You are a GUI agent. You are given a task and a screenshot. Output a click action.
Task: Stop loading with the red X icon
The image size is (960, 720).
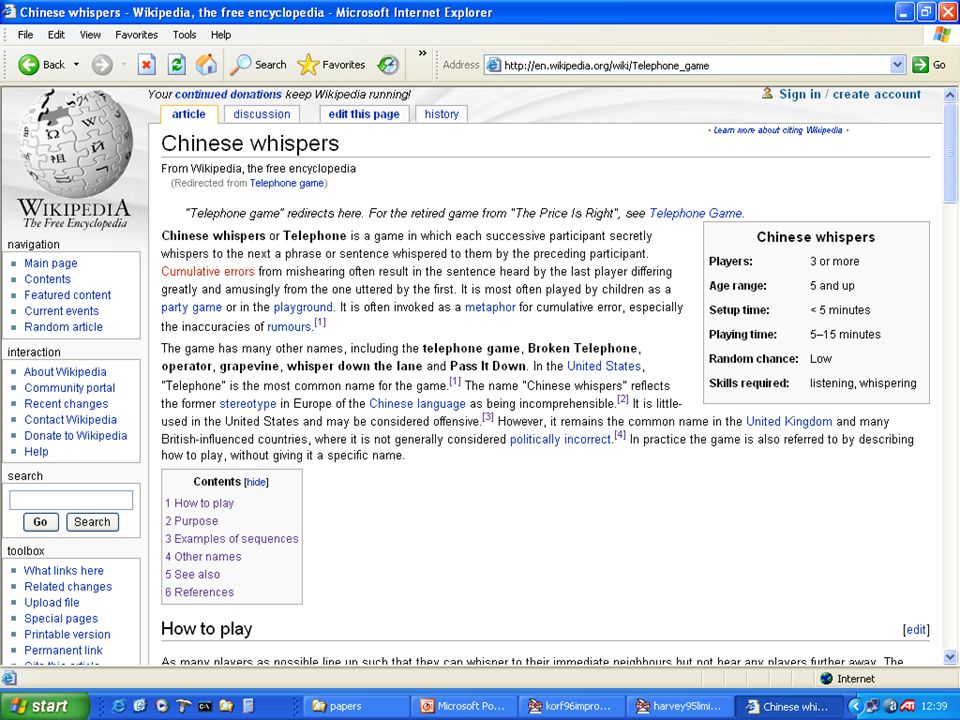coord(146,64)
